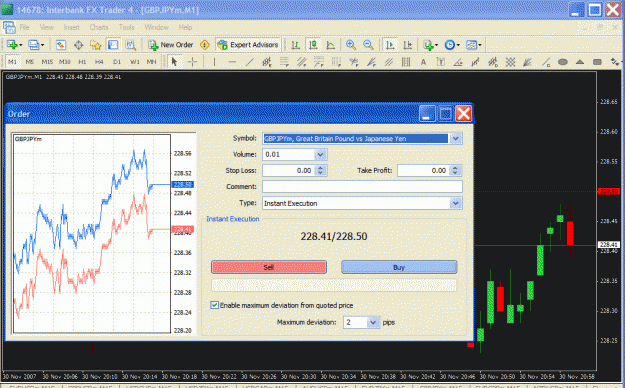Open the Navigator stars icon
This screenshot has height=388, width=625.
click(96, 45)
